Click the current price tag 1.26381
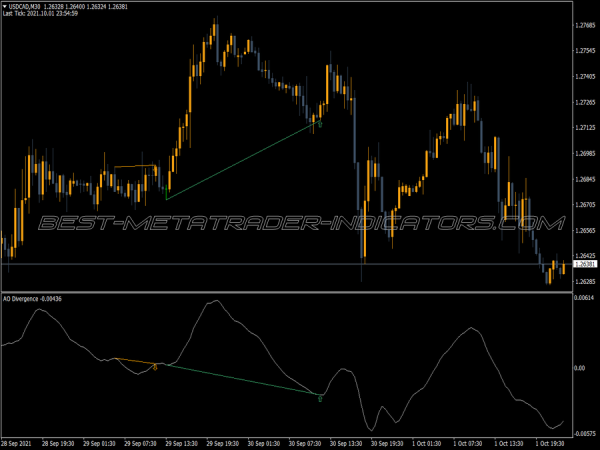Viewport: 600px width, 450px height. [x=585, y=264]
